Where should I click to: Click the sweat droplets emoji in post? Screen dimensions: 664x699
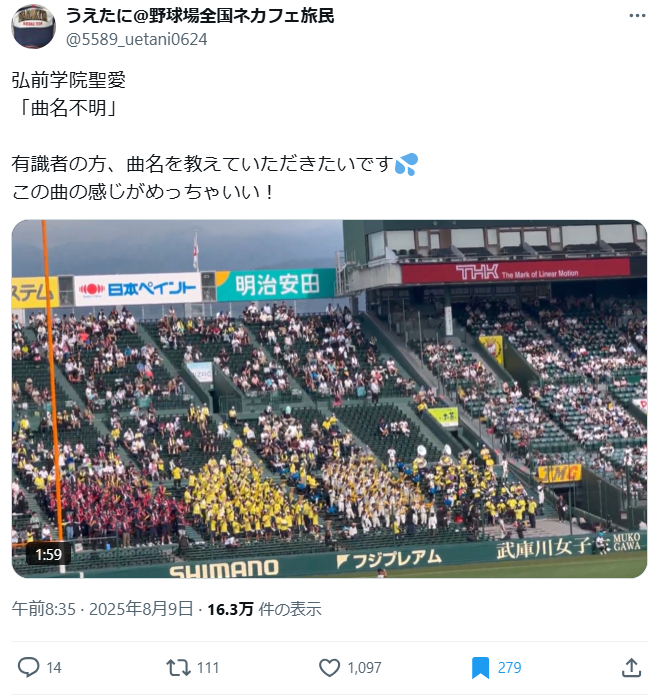point(406,164)
